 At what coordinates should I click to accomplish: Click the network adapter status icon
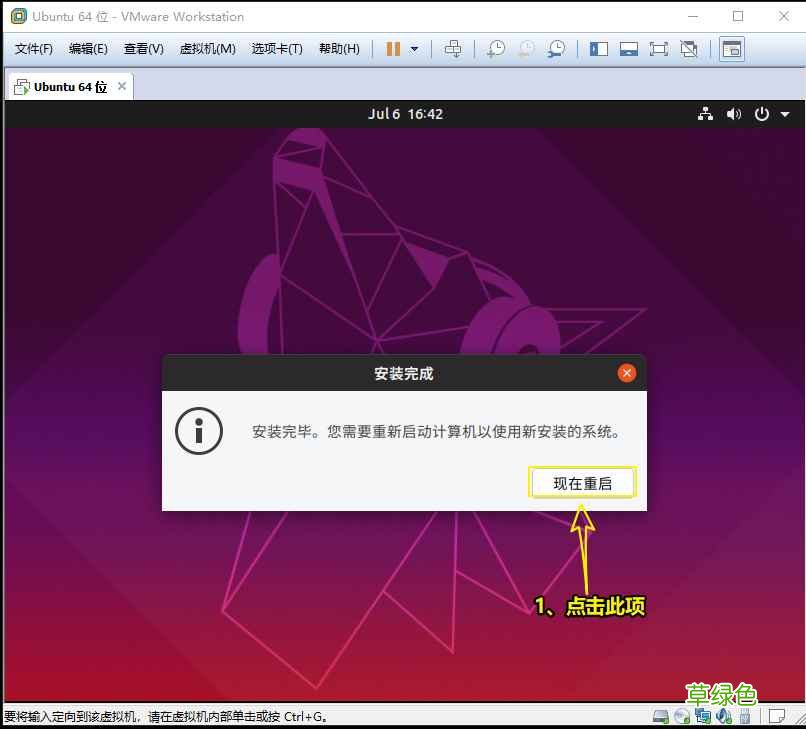click(703, 716)
